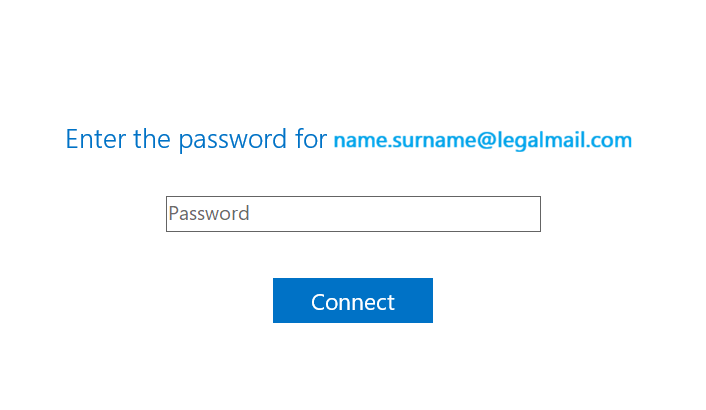Select the empty password entry box
This screenshot has height=410, width=706.
click(x=353, y=214)
